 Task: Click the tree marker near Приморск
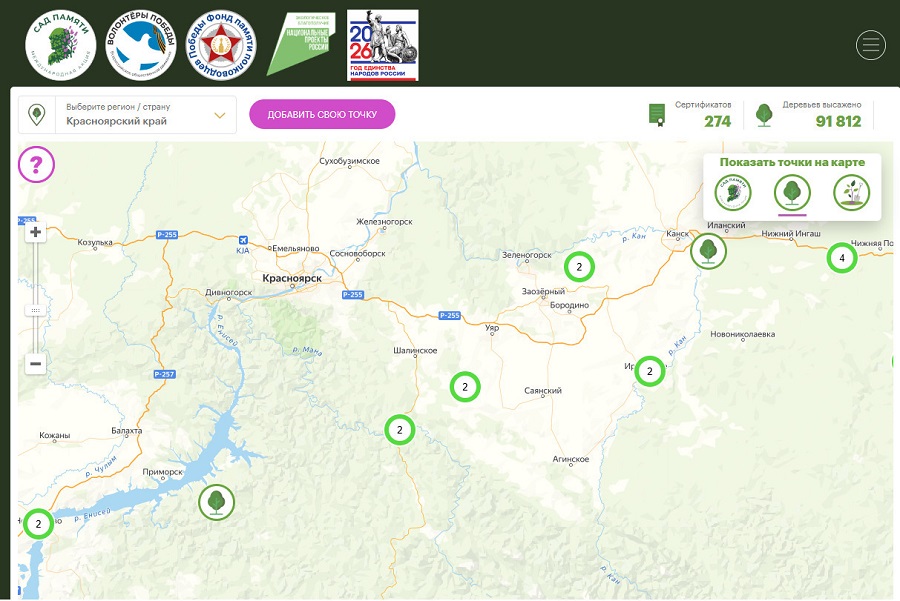[216, 501]
